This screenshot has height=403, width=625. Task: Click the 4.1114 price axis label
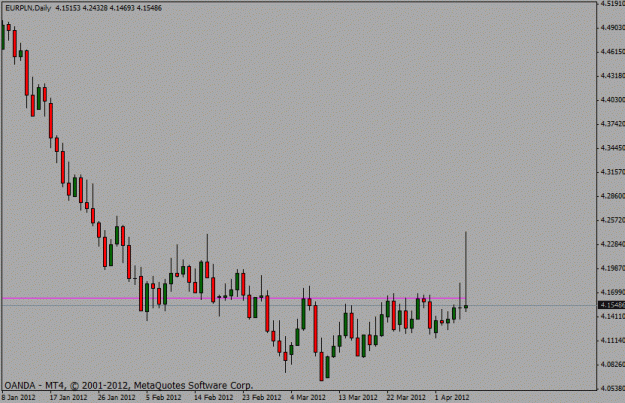coord(613,340)
